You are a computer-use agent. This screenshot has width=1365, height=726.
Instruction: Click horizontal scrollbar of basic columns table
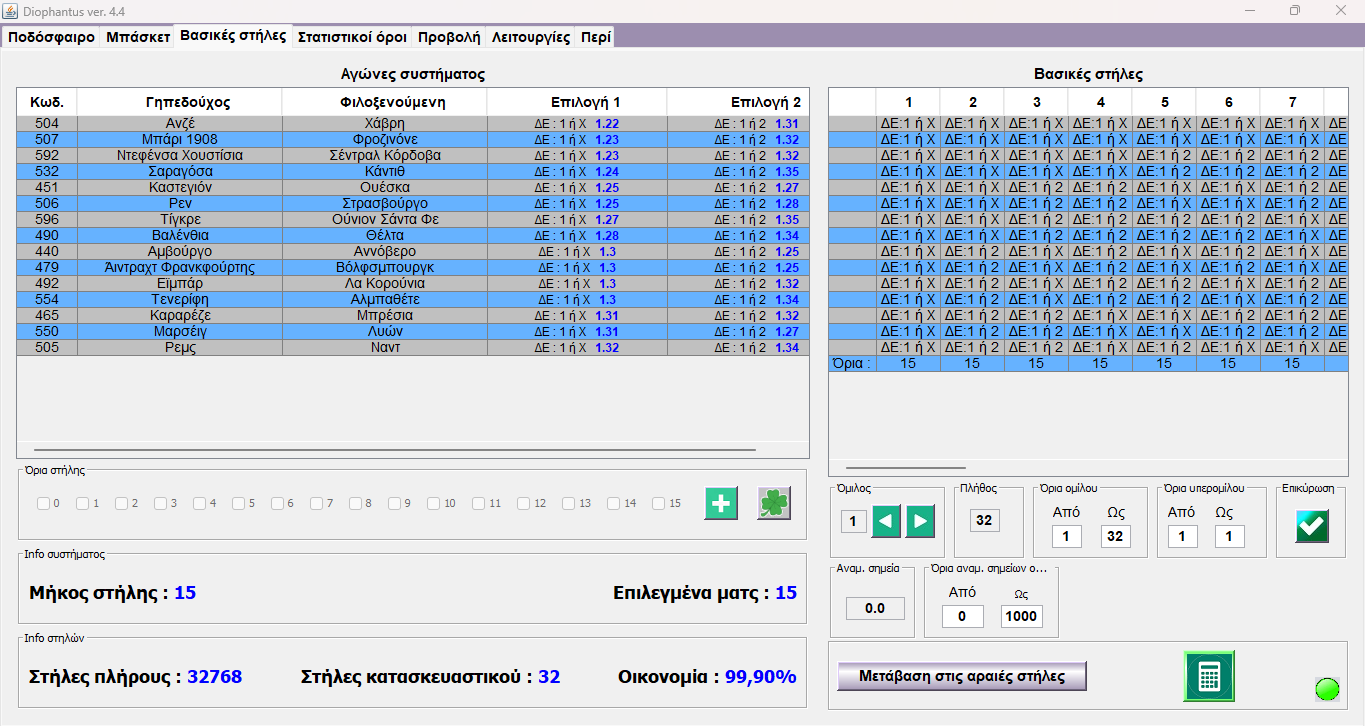(906, 467)
